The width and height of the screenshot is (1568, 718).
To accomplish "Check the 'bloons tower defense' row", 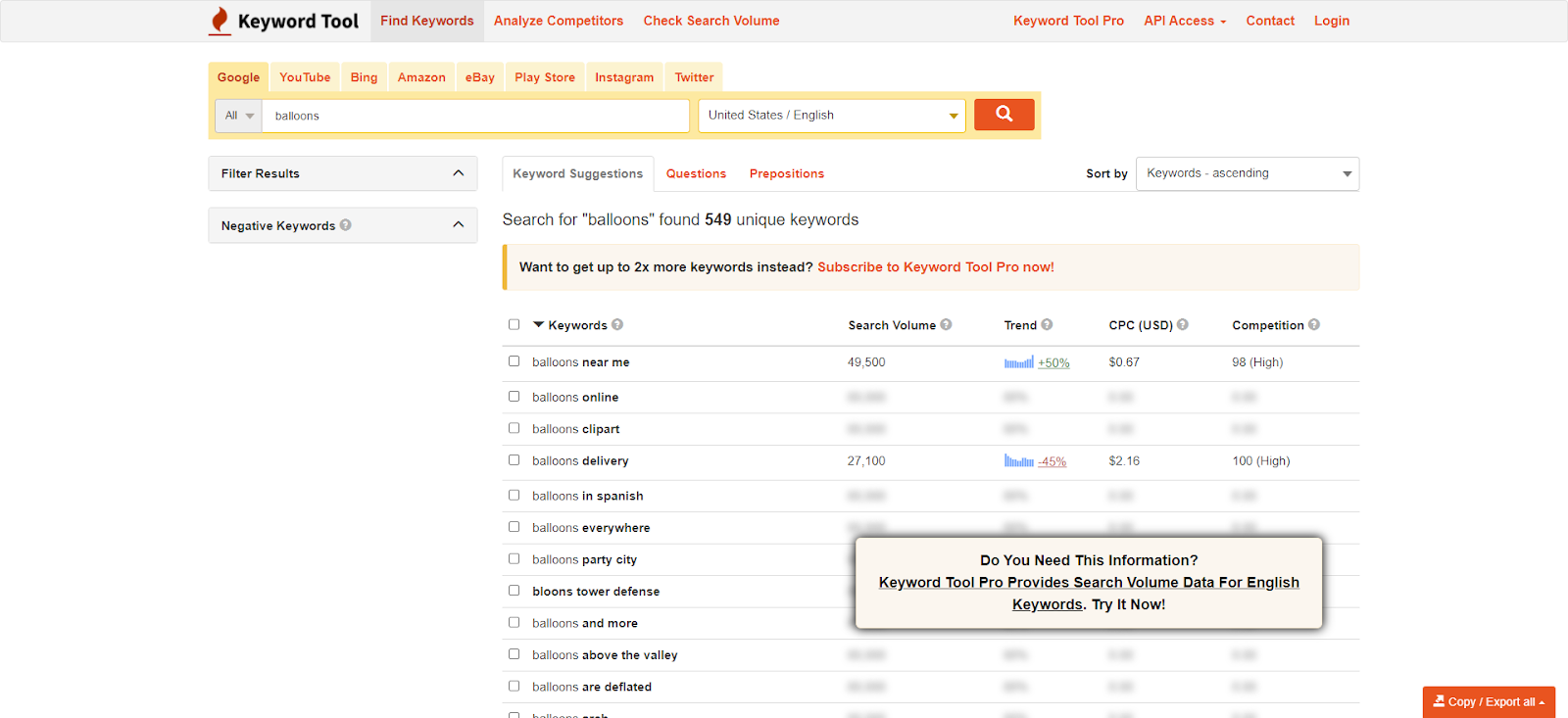I will [x=514, y=591].
